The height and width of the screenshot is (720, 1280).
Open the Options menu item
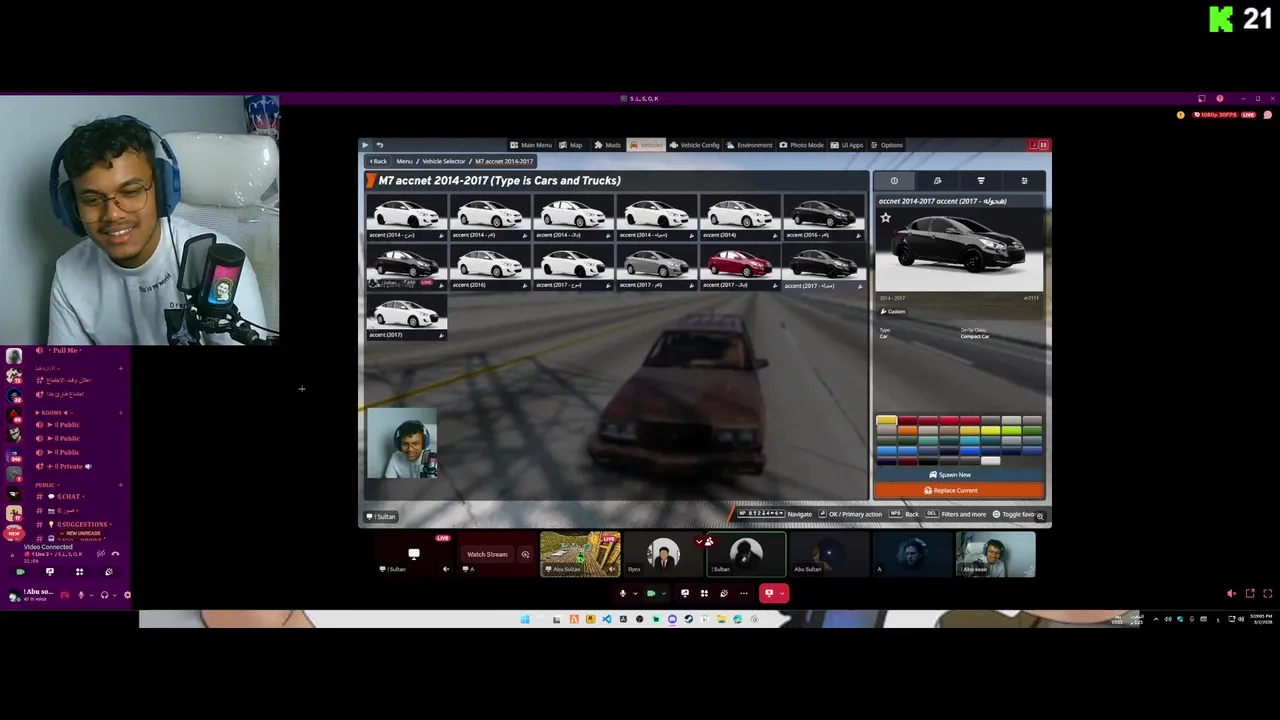click(x=886, y=145)
